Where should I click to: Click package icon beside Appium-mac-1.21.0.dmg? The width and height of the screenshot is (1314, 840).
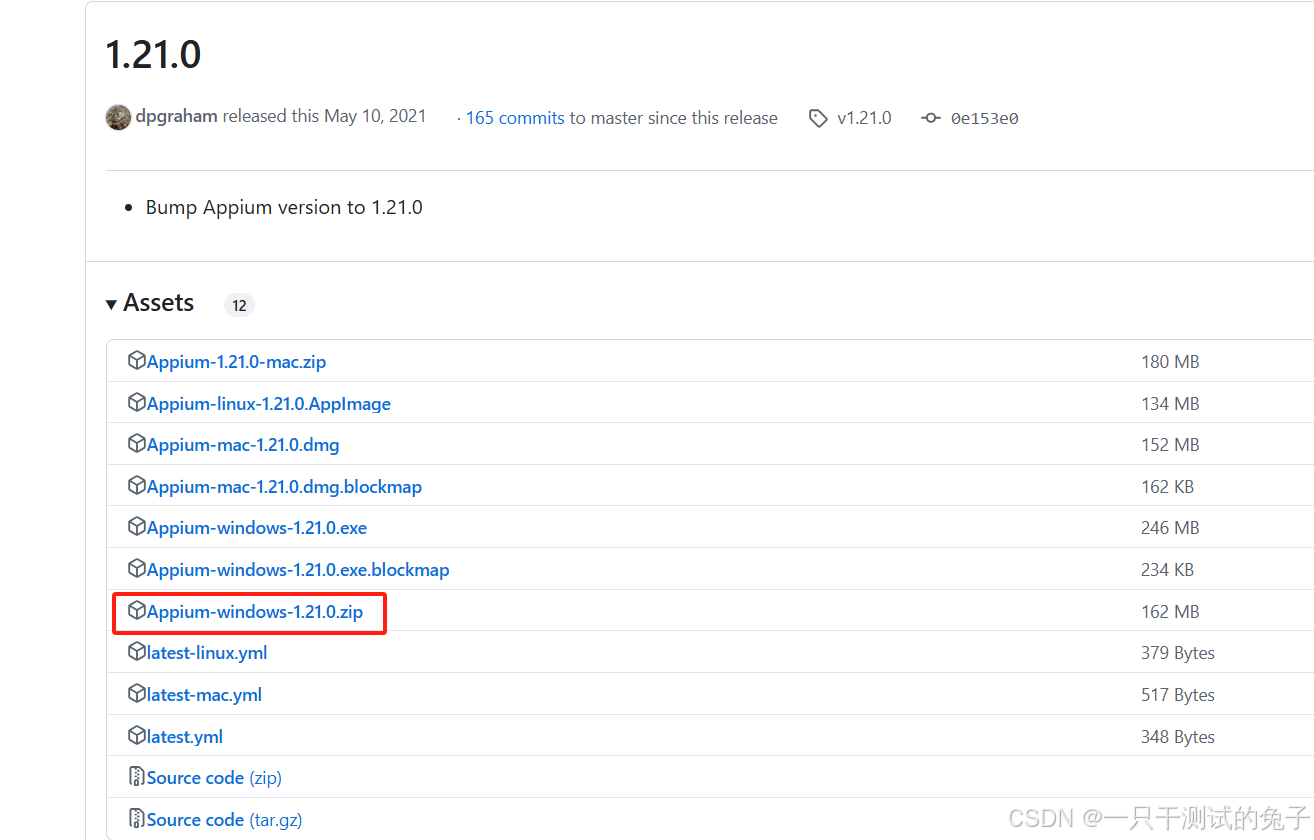click(x=137, y=444)
